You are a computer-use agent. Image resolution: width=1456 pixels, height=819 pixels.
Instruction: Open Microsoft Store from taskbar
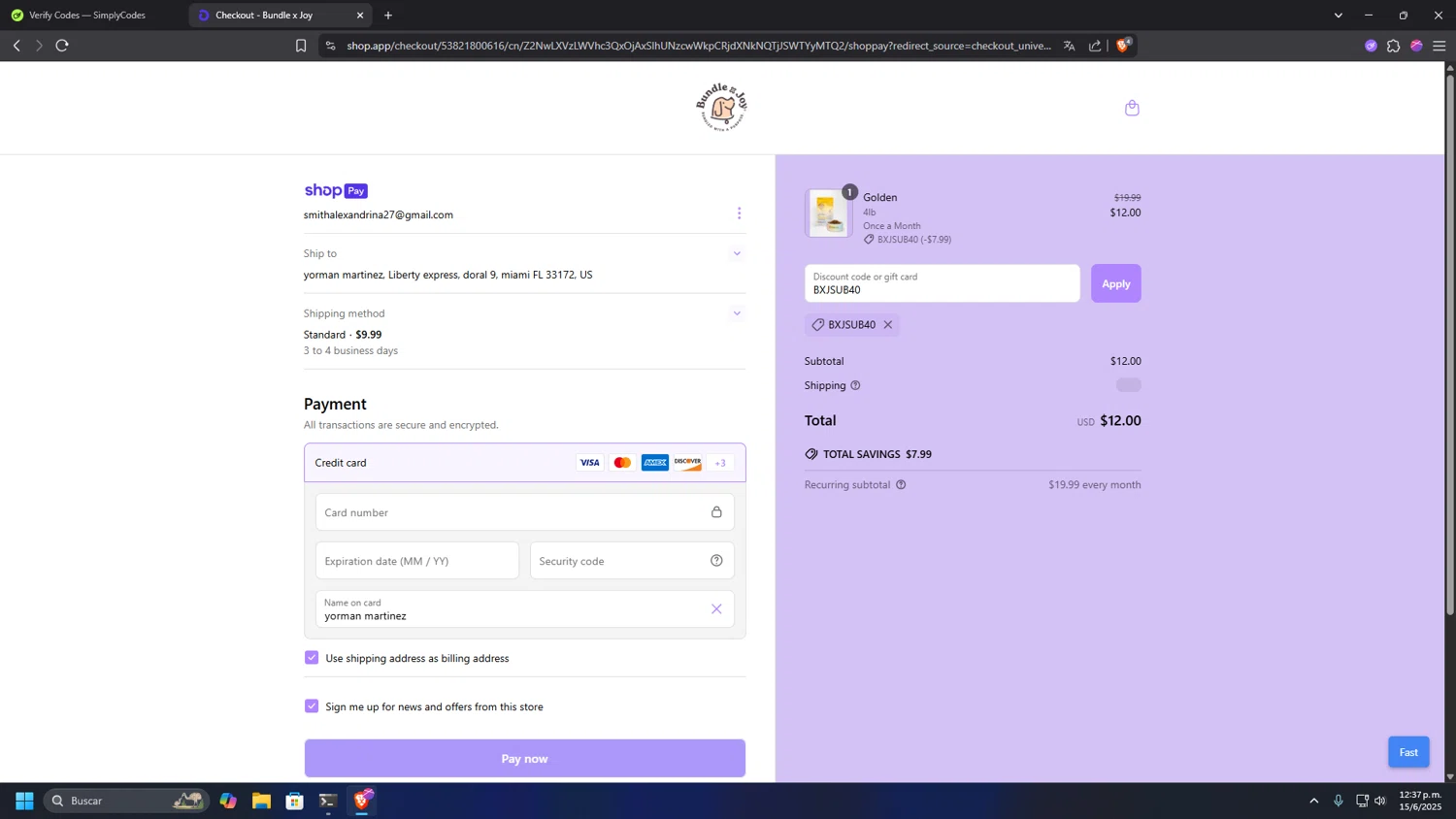(x=295, y=801)
